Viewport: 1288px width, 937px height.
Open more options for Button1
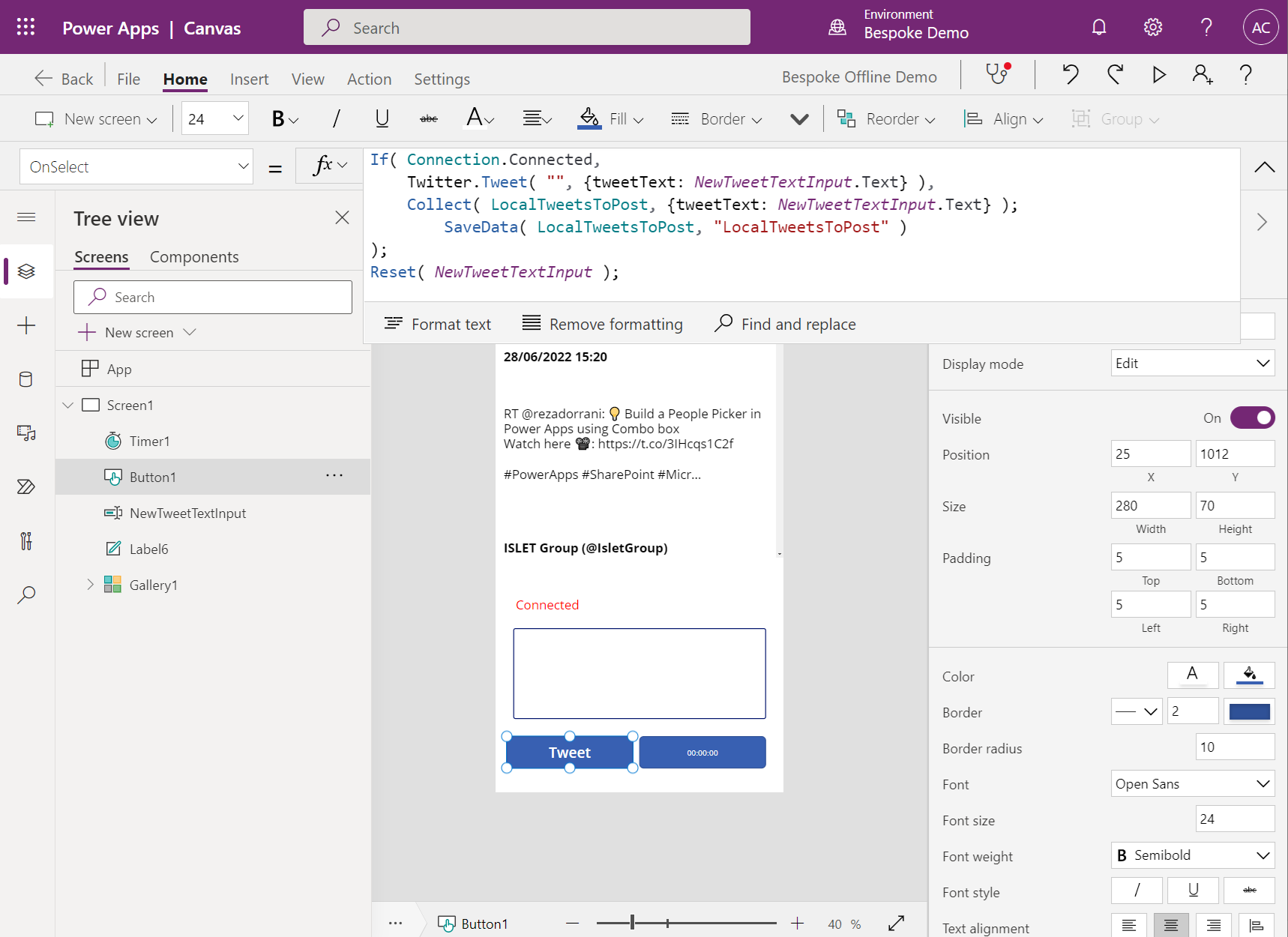tap(334, 475)
